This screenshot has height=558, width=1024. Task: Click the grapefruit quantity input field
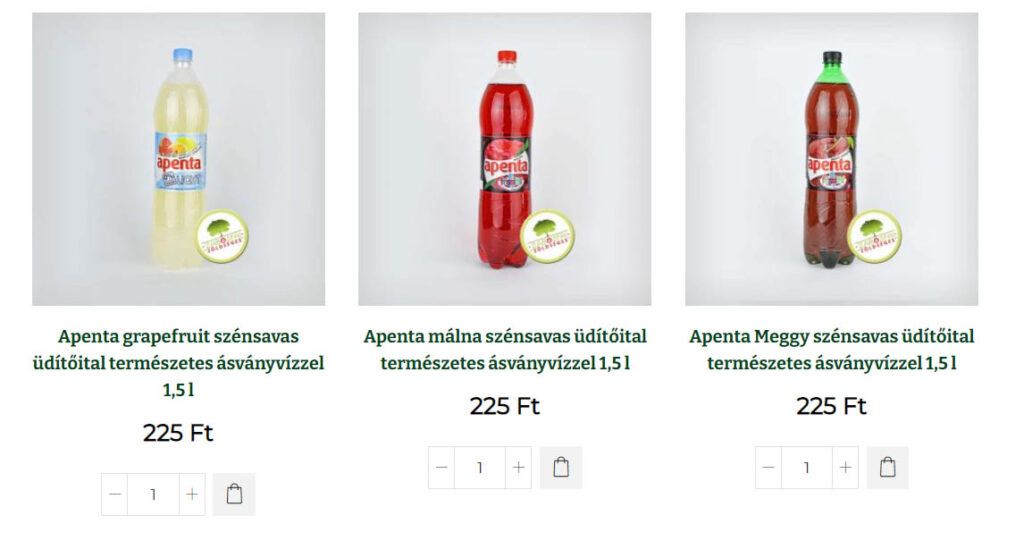[x=153, y=495]
